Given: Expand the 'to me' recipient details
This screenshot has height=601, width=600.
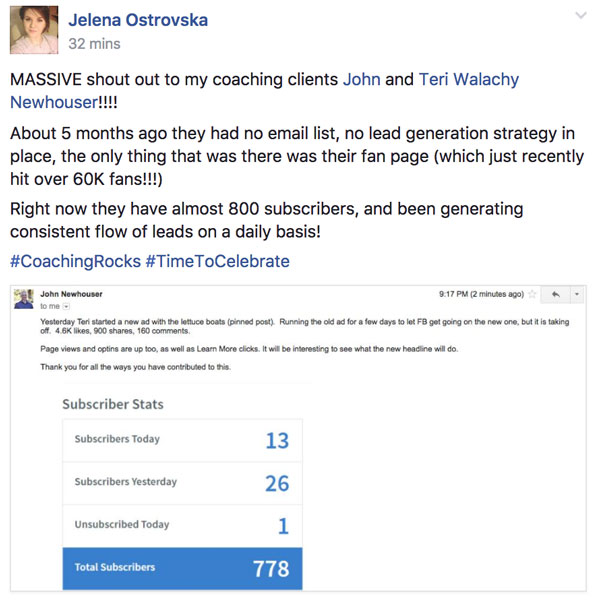Looking at the screenshot, I should tap(66, 306).
